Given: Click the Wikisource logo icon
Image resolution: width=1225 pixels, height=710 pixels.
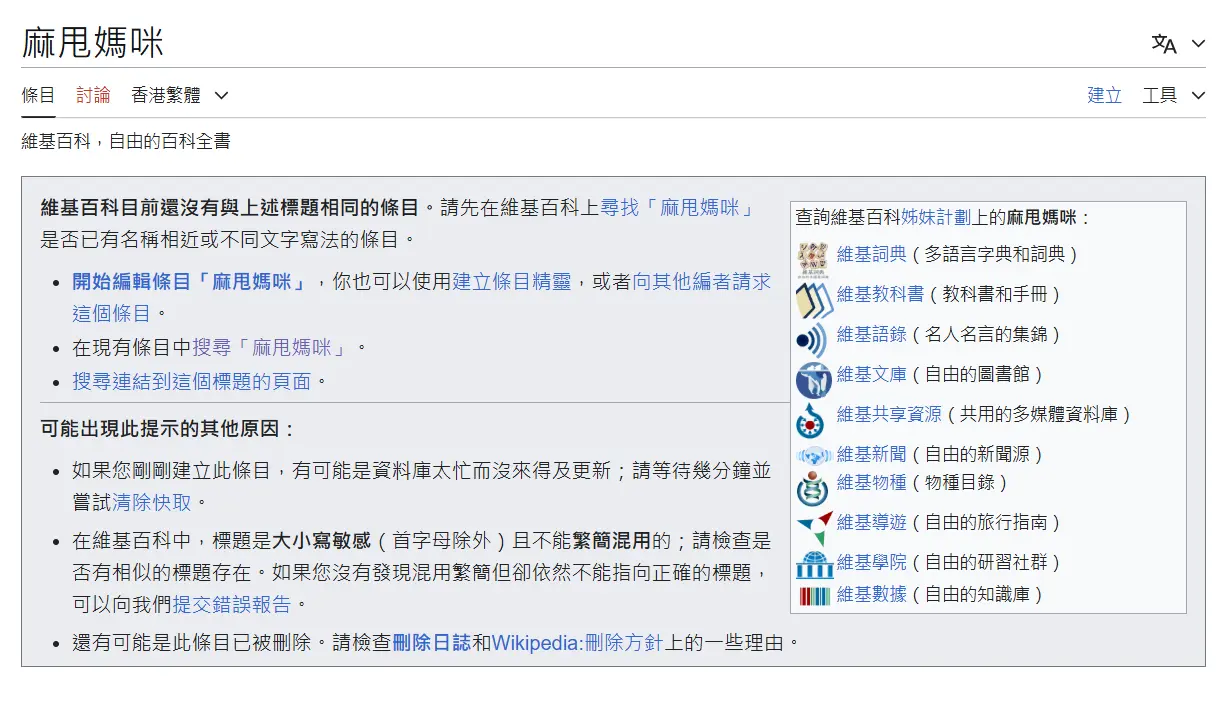Looking at the screenshot, I should 813,379.
